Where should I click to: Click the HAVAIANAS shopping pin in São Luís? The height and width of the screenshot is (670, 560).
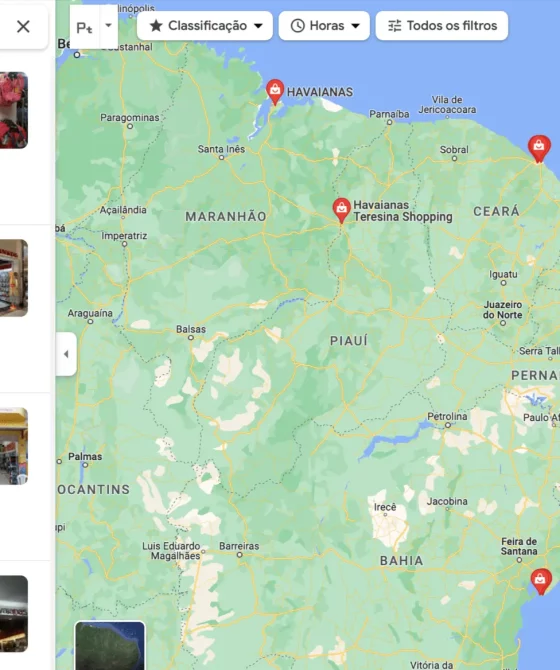[275, 91]
